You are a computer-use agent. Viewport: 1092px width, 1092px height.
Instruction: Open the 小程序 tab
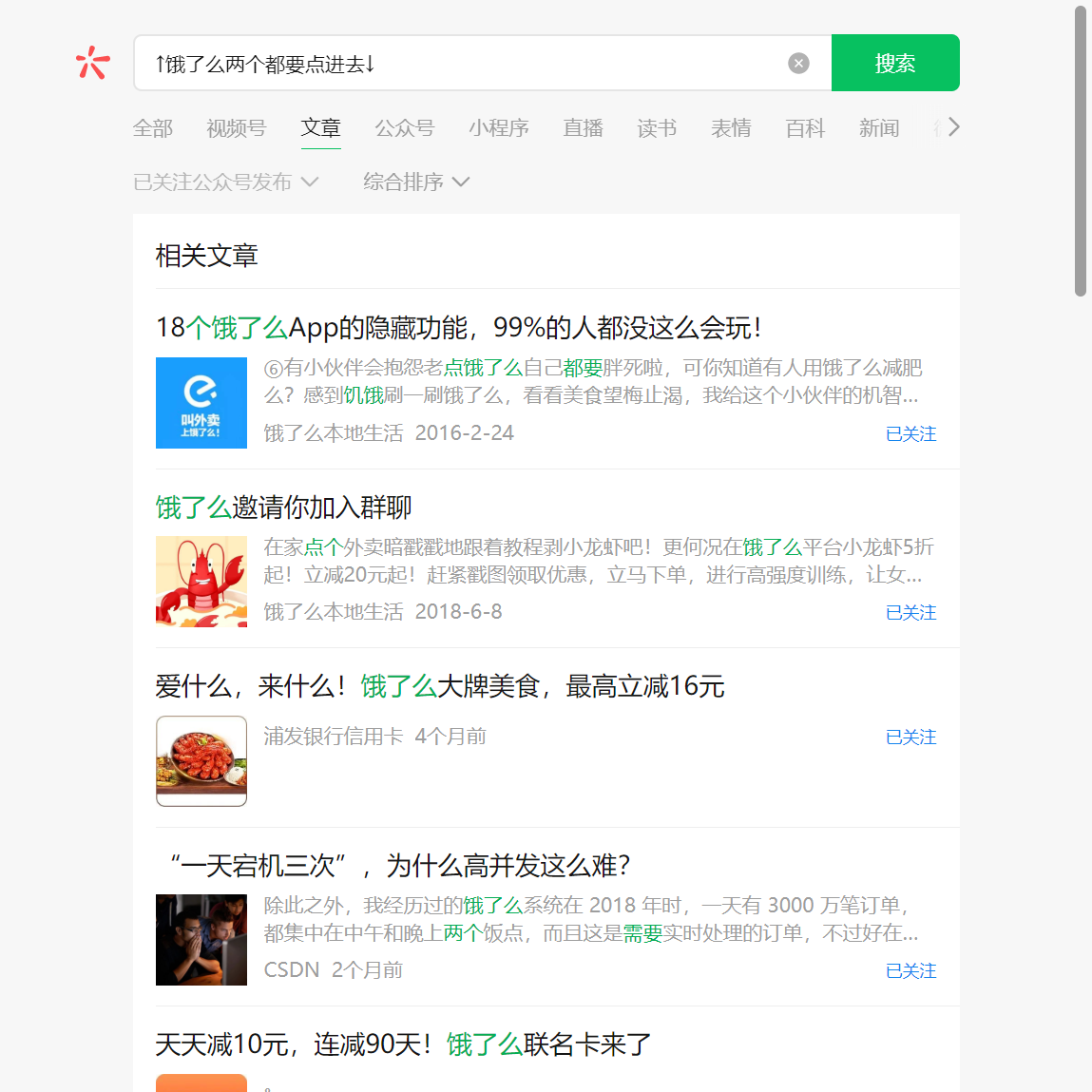click(x=499, y=128)
